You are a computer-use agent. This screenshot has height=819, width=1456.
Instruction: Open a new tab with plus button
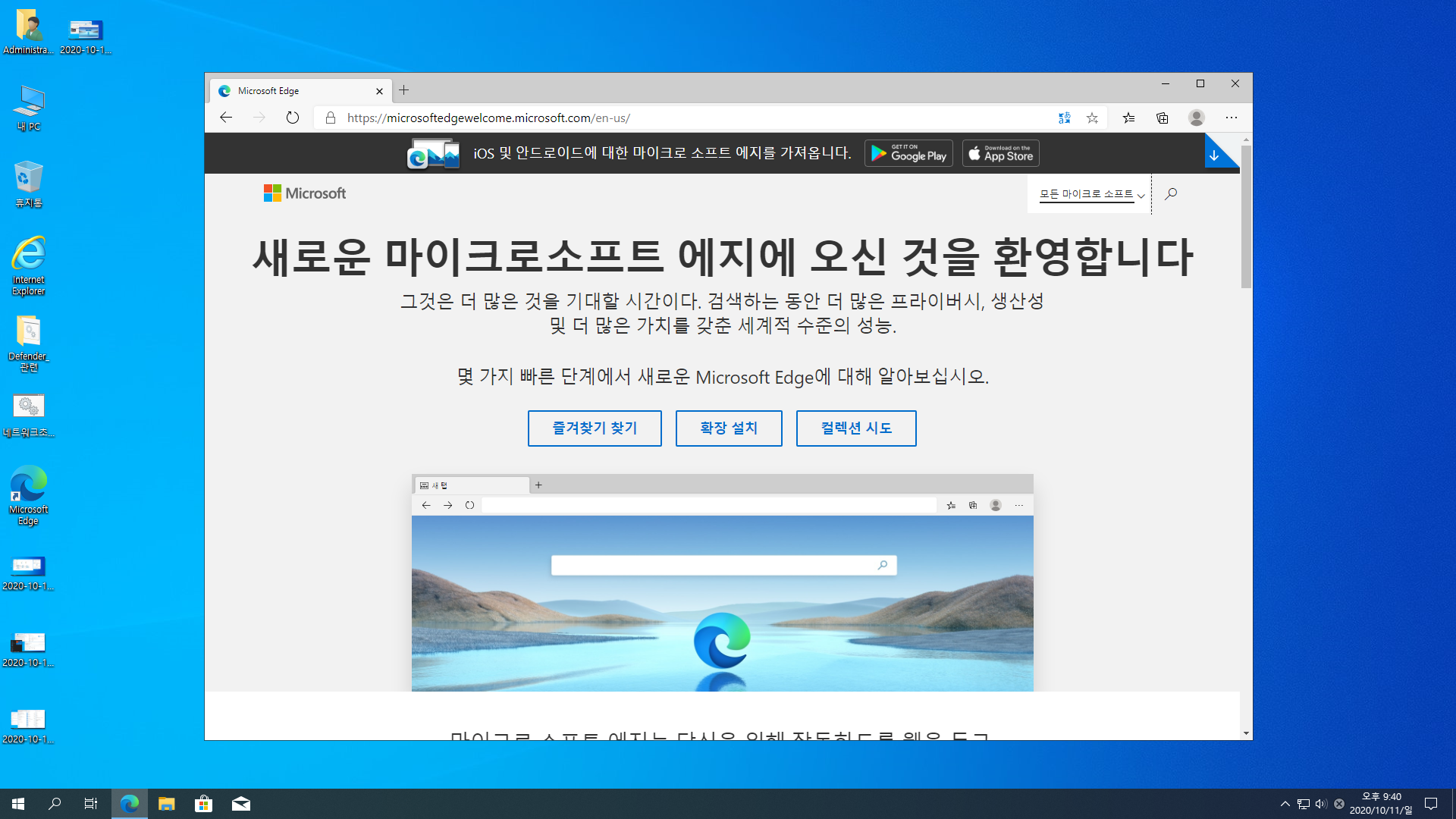click(x=404, y=90)
